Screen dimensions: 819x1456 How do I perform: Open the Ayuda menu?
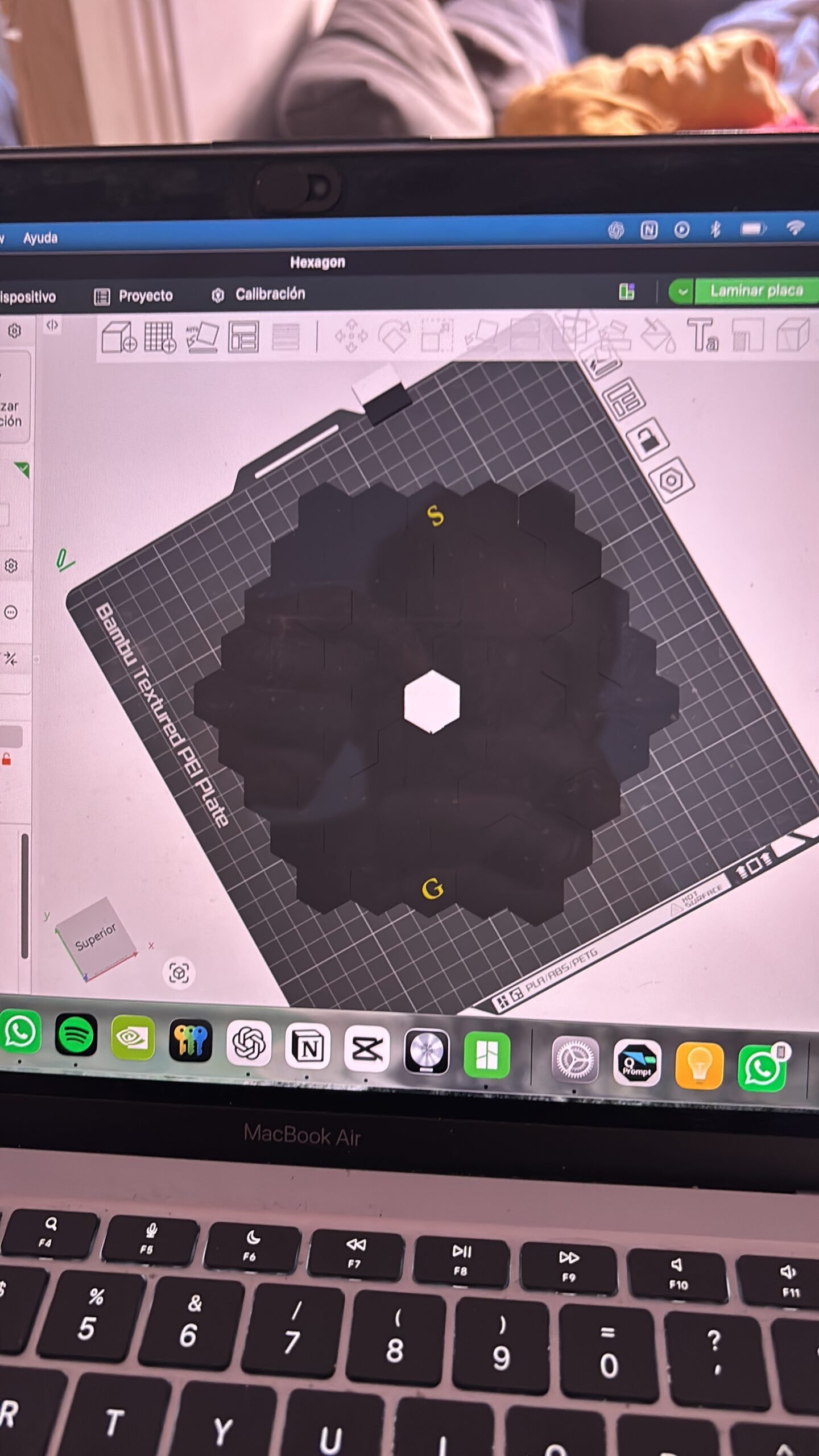point(40,238)
